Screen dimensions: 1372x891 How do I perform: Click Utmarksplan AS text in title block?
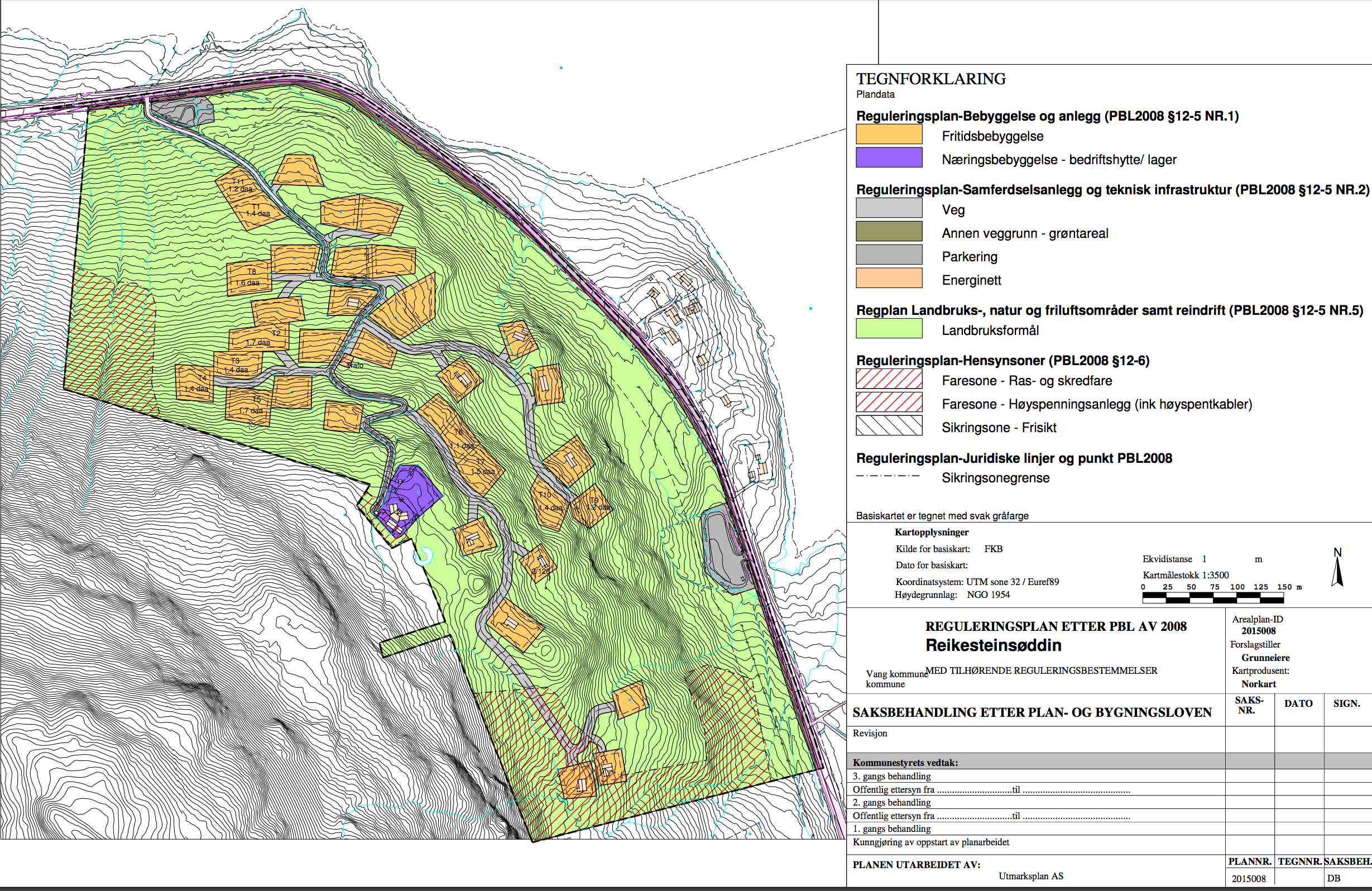click(1031, 876)
